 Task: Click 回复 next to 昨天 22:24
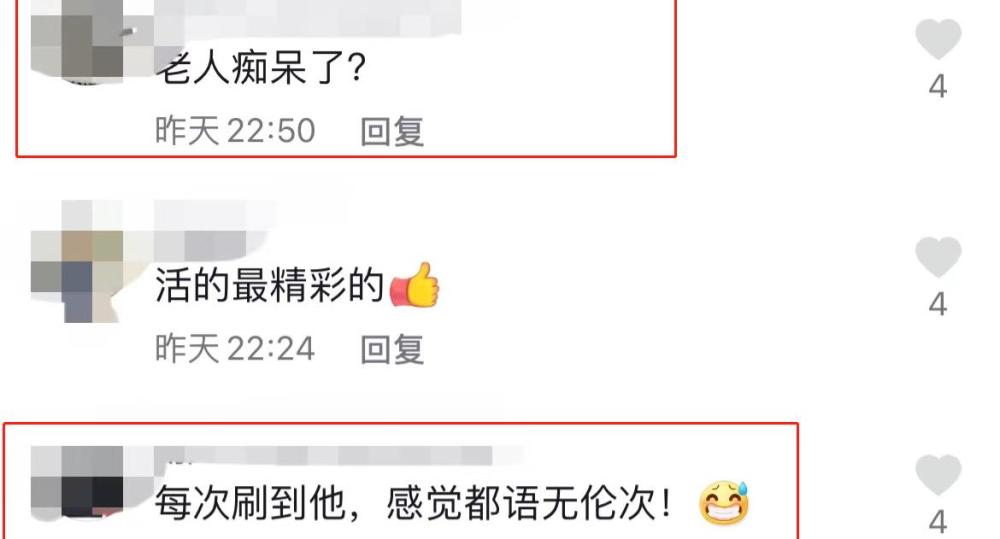[x=392, y=350]
